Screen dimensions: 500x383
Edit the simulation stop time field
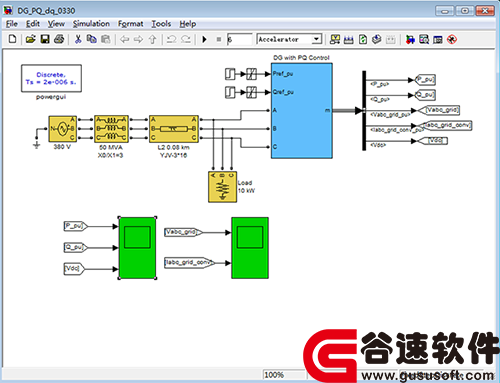pos(239,39)
